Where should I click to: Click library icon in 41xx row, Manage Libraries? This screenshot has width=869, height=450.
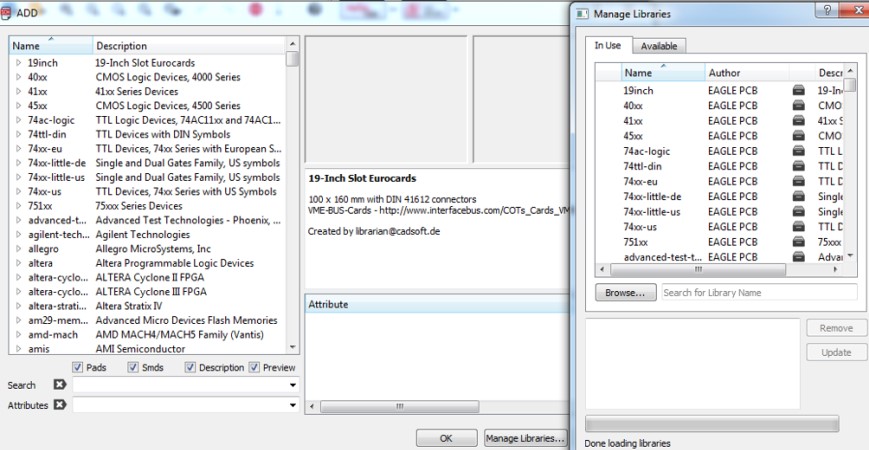799,120
